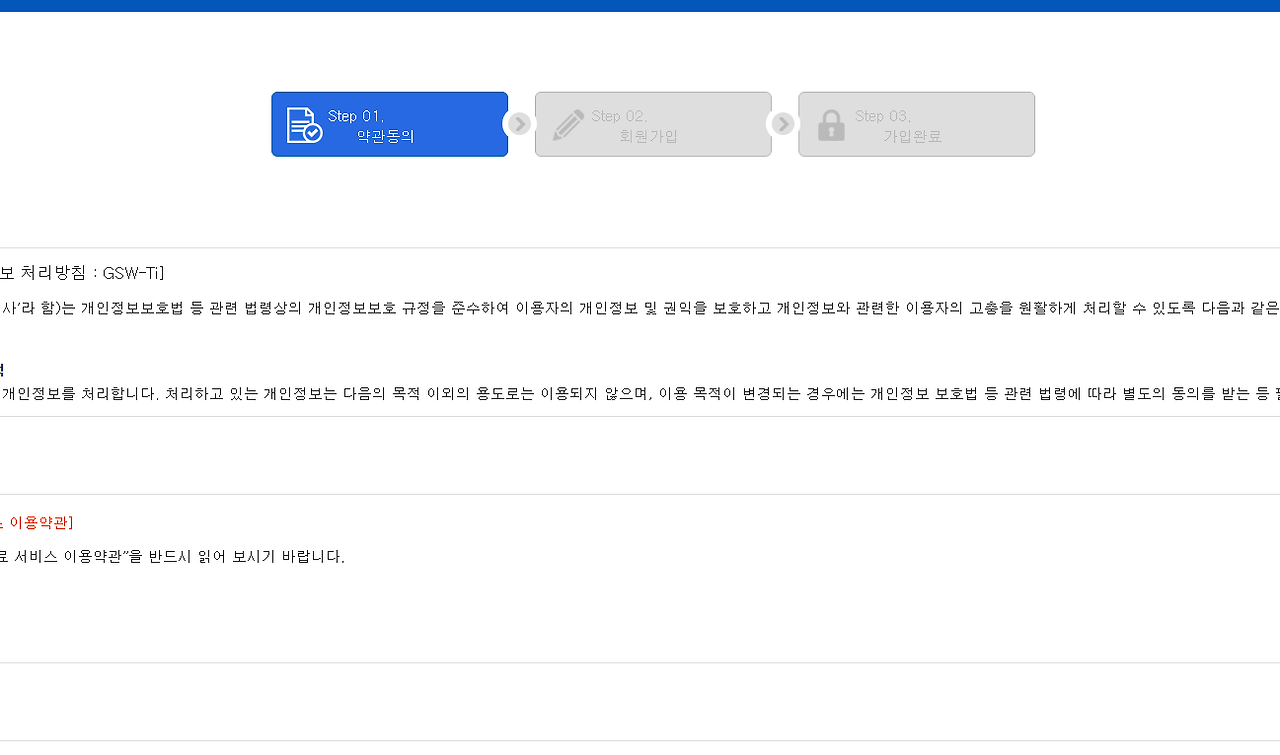The height and width of the screenshot is (755, 1280).
Task: Click the gray pencil icon for 회원가입
Action: point(568,123)
